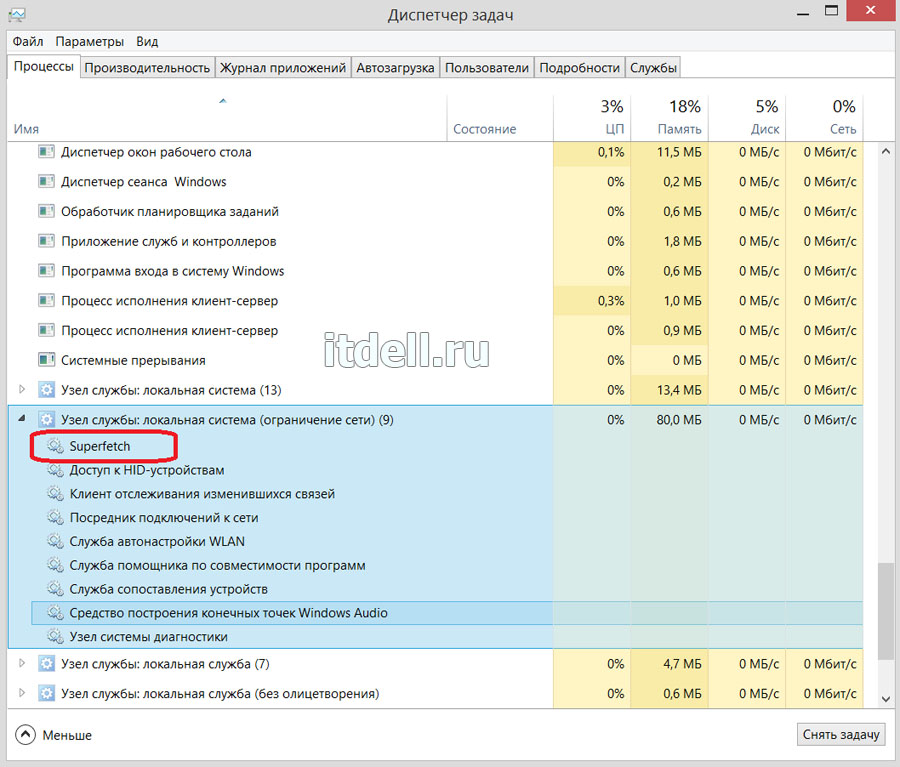Collapse локальная система (ограничение сети) (9) group
Viewport: 900px width, 767px height.
22,419
